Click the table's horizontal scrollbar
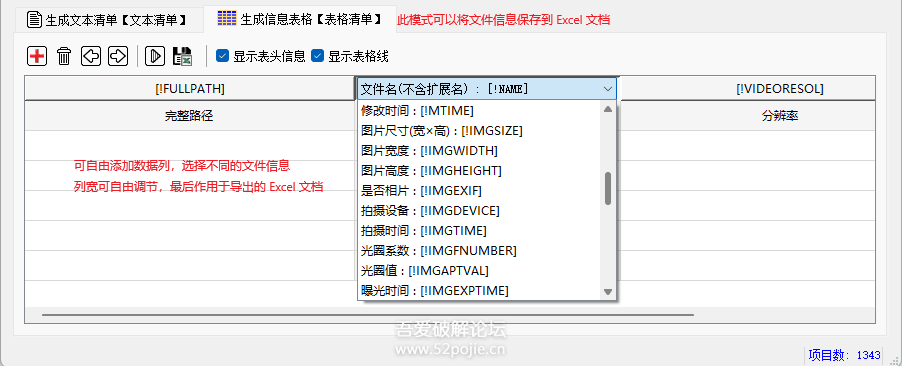This screenshot has height=366, width=902. point(368,315)
